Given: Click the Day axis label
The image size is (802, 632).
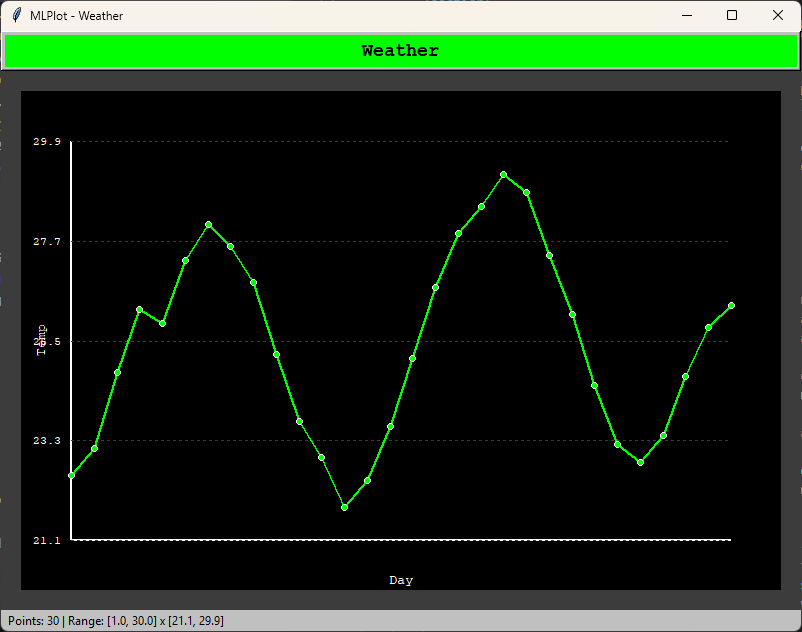Looking at the screenshot, I should coord(400,579).
